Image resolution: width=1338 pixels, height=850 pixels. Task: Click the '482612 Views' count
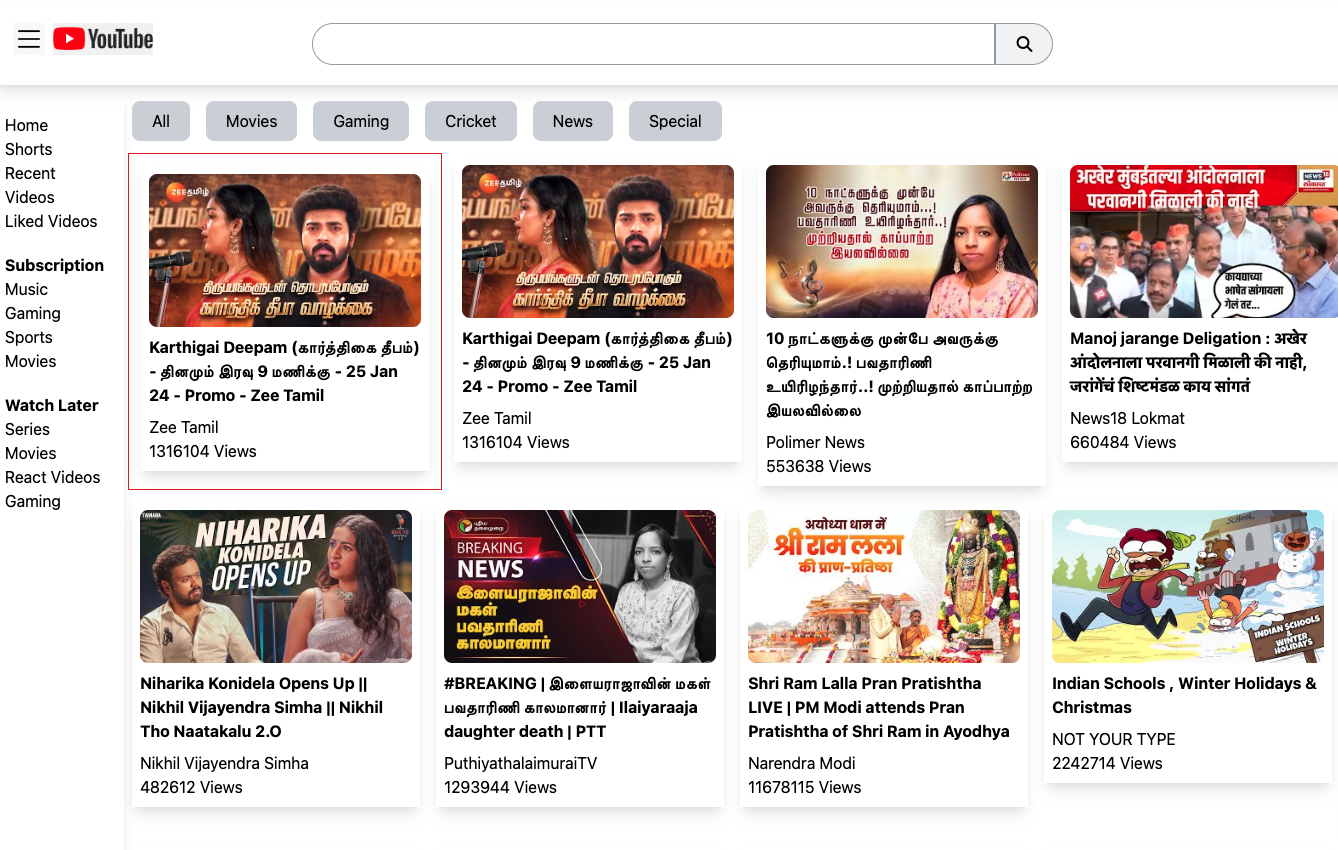[191, 787]
